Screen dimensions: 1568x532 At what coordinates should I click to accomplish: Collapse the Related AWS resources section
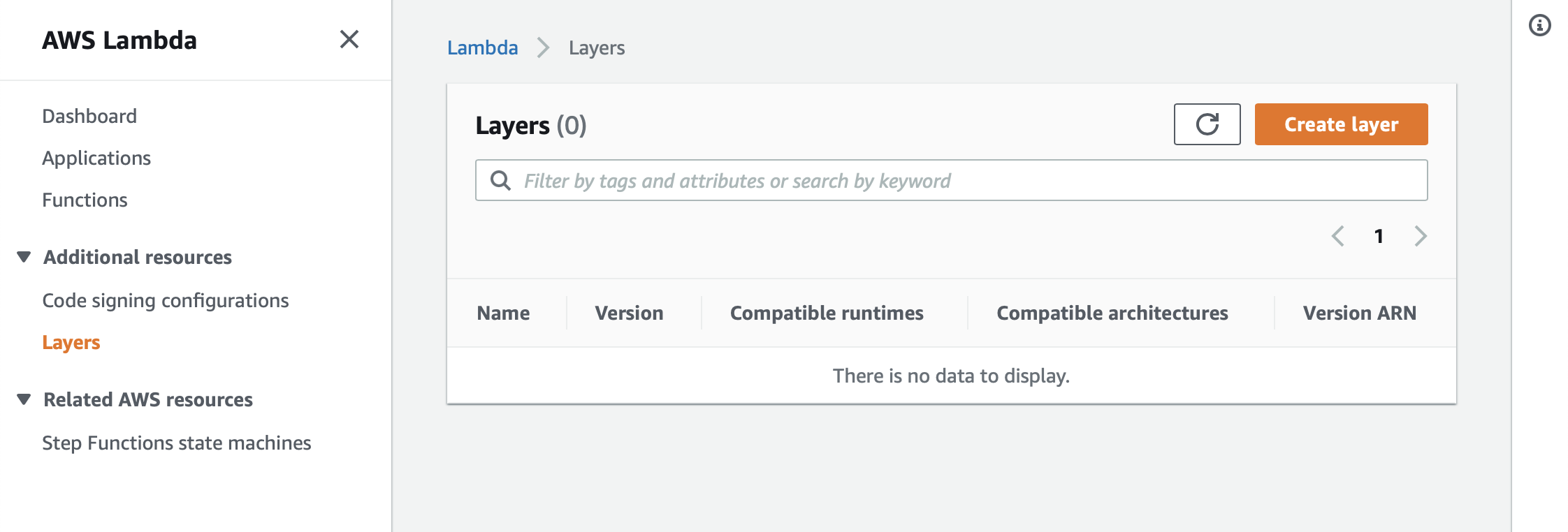click(x=24, y=399)
